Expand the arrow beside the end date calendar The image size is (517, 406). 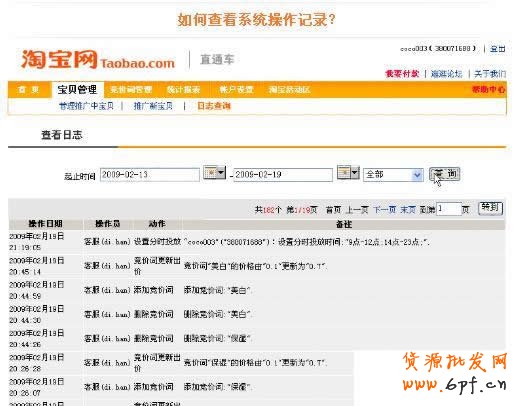click(355, 172)
